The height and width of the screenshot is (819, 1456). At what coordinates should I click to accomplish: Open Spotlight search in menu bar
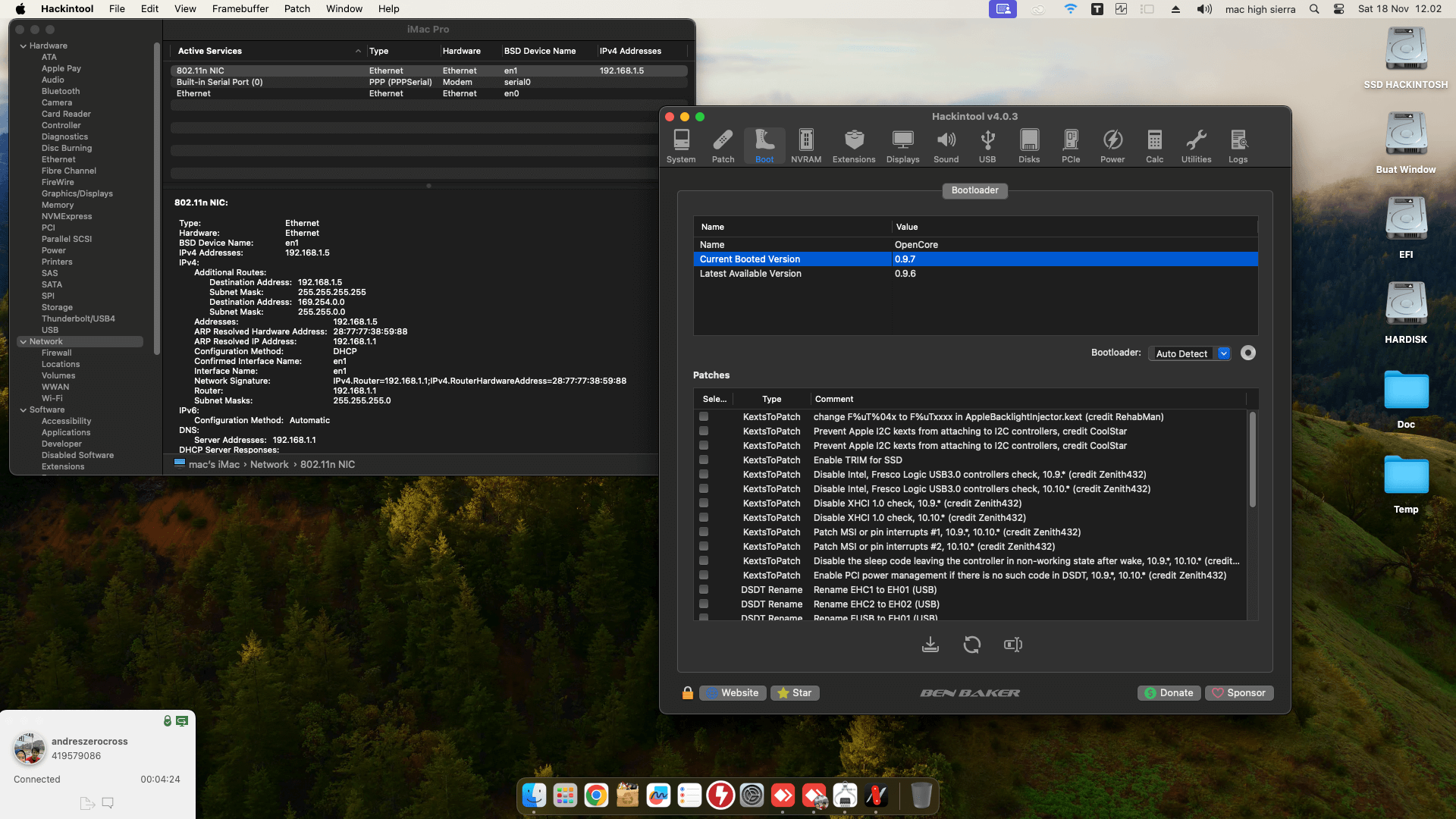1314,9
